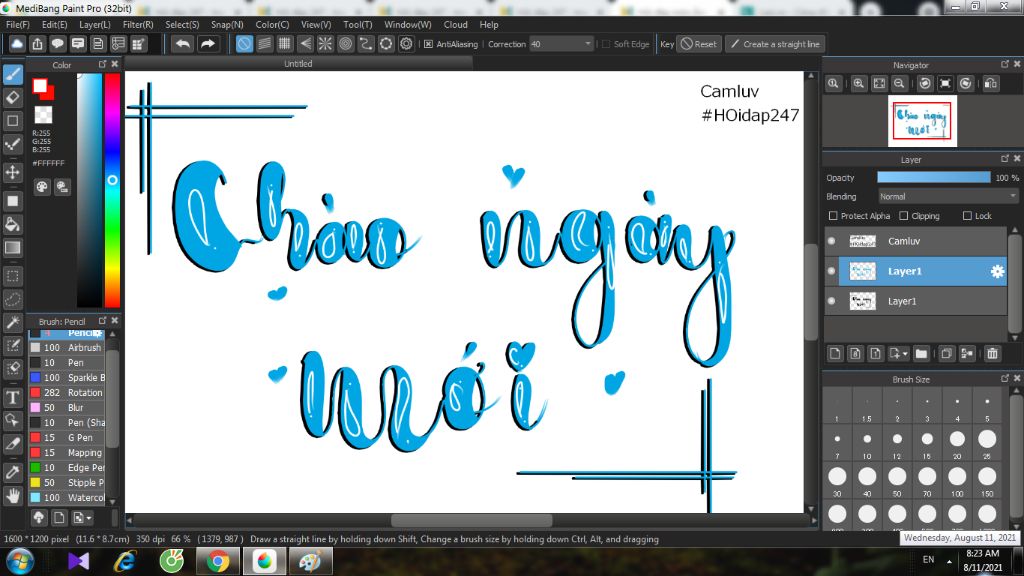The image size is (1024, 576).
Task: Enable parallel lines snap
Action: click(264, 44)
